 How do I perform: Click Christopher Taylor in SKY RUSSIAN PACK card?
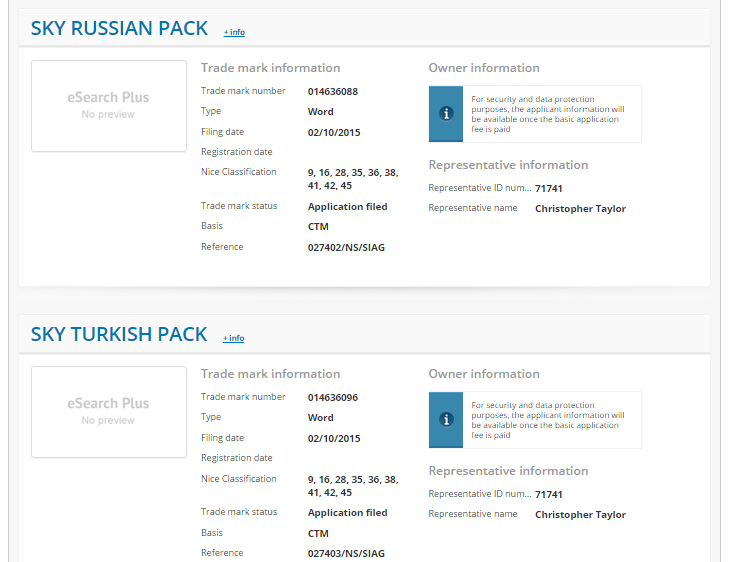(581, 209)
